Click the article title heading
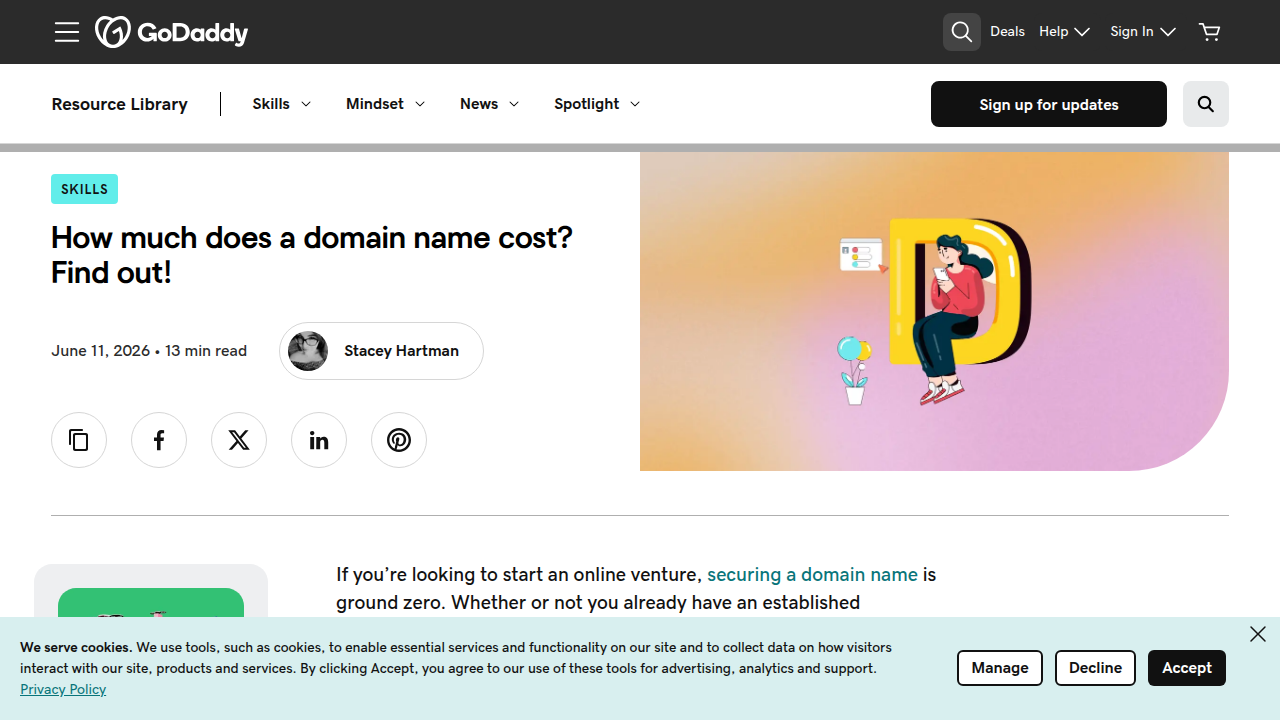Screen dimensions: 1280x720 click(312, 255)
